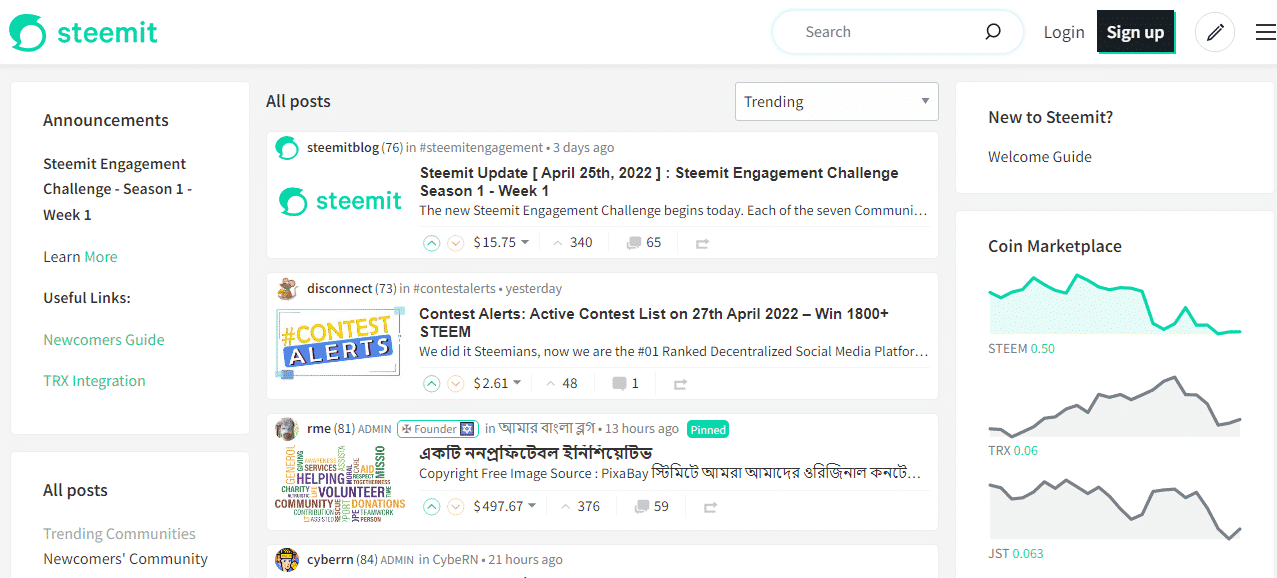1277x578 pixels.
Task: Upvote the Contest Alerts post
Action: pos(431,384)
